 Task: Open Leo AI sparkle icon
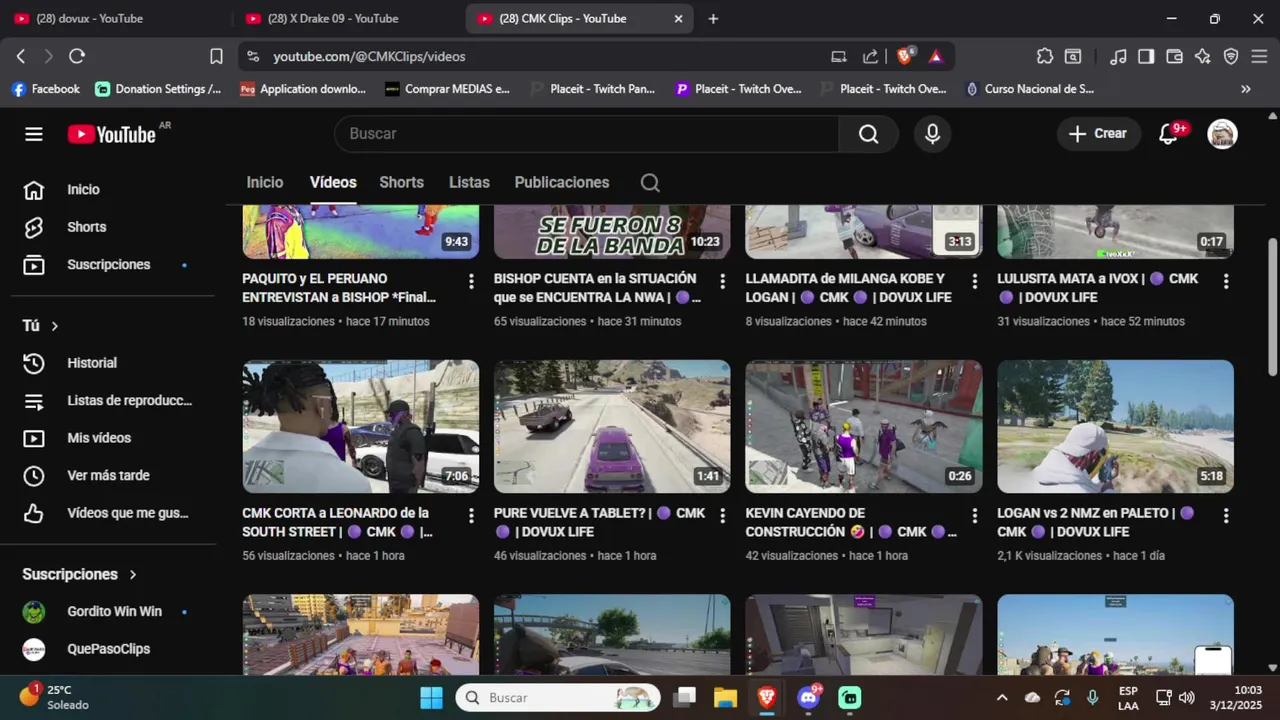pyautogui.click(x=1203, y=57)
